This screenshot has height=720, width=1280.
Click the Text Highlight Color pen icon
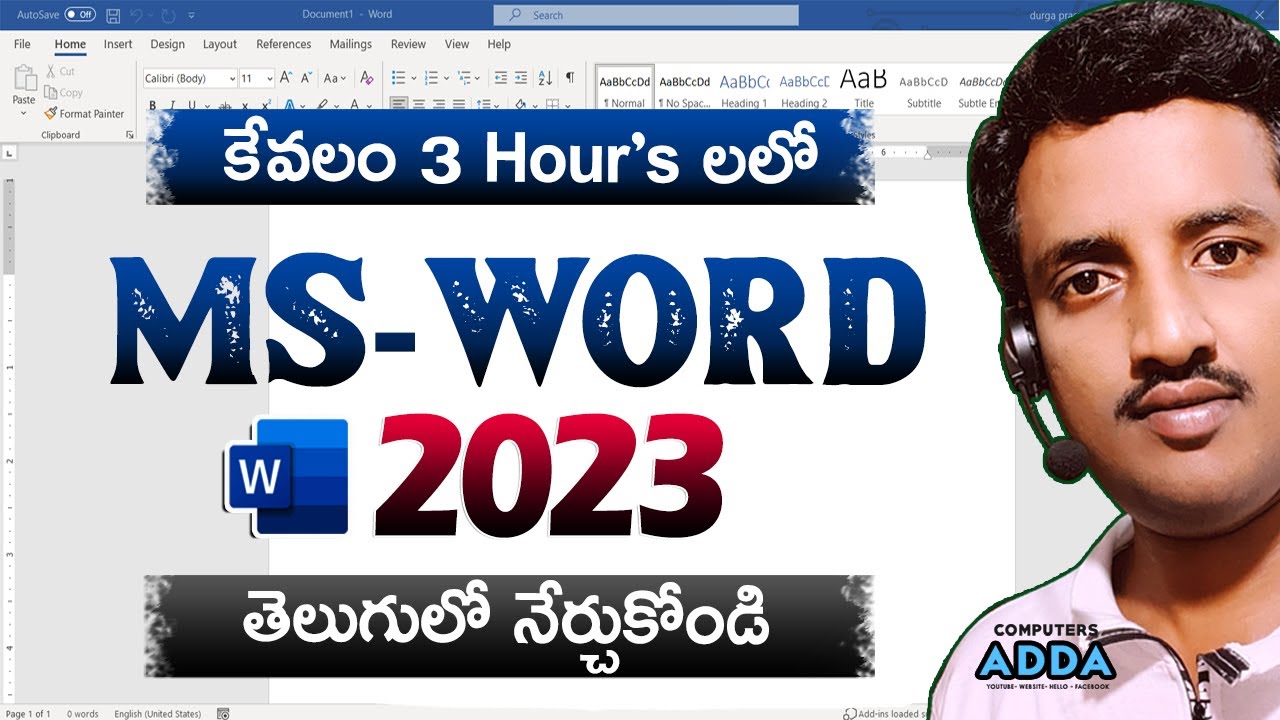[x=322, y=104]
